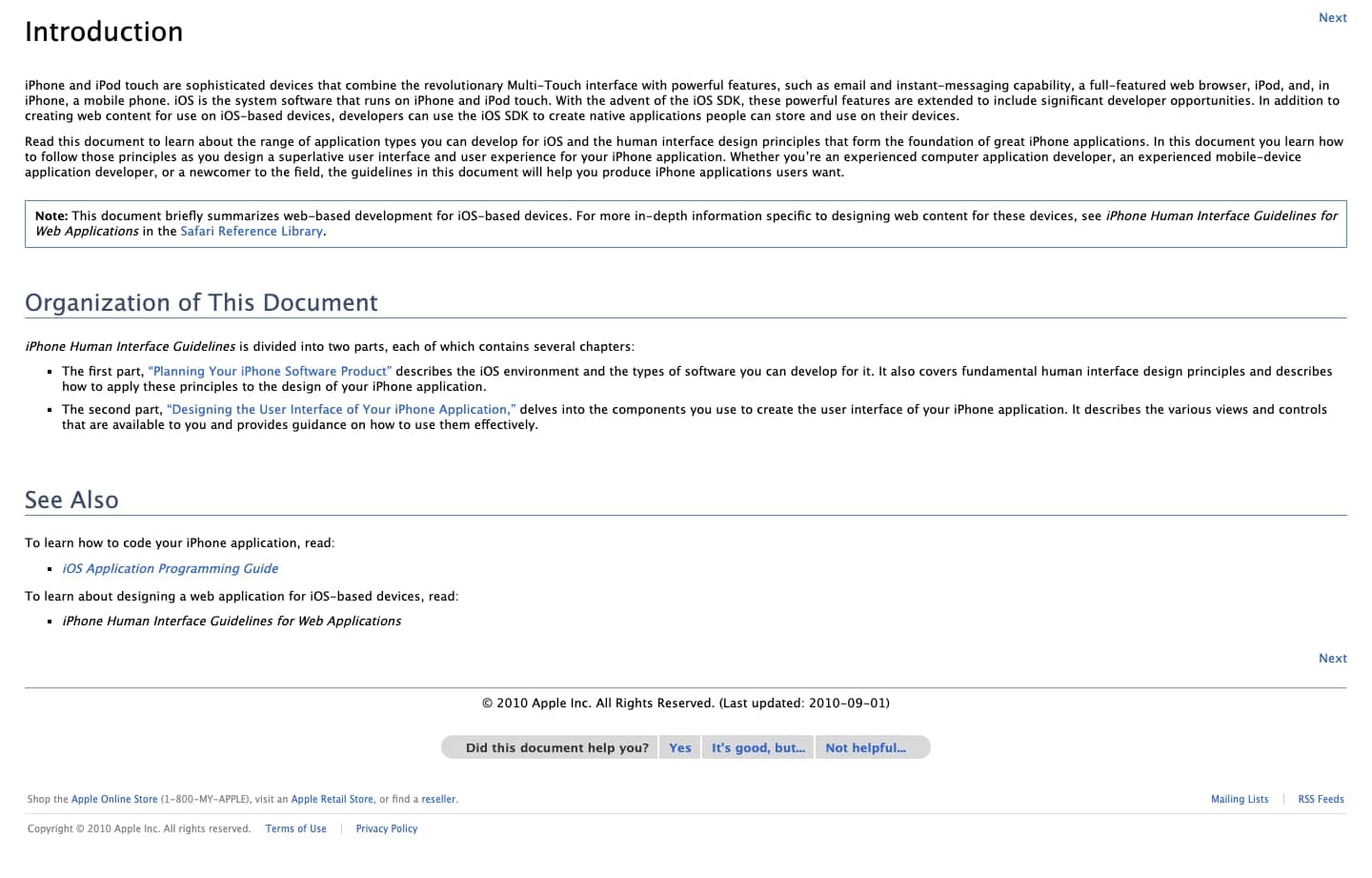Image resolution: width=1372 pixels, height=878 pixels.
Task: Open the Apple Online Store link
Action: click(x=114, y=800)
